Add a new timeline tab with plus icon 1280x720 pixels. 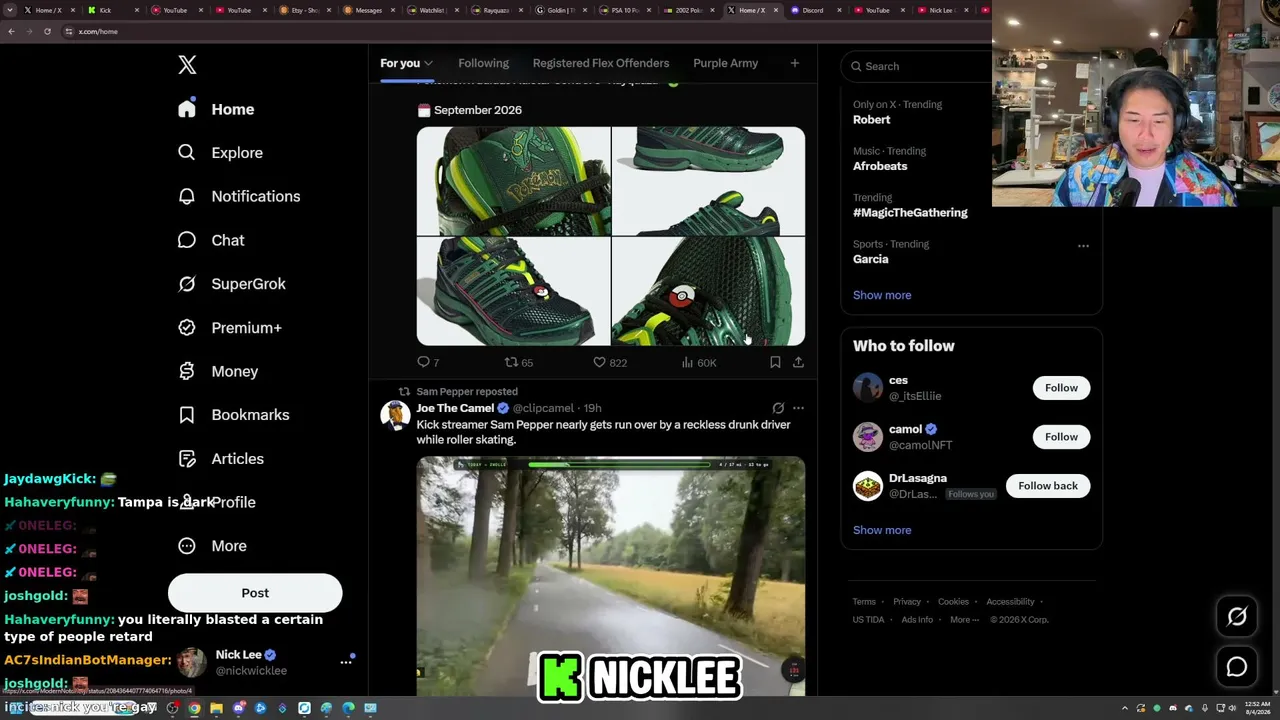tap(795, 63)
